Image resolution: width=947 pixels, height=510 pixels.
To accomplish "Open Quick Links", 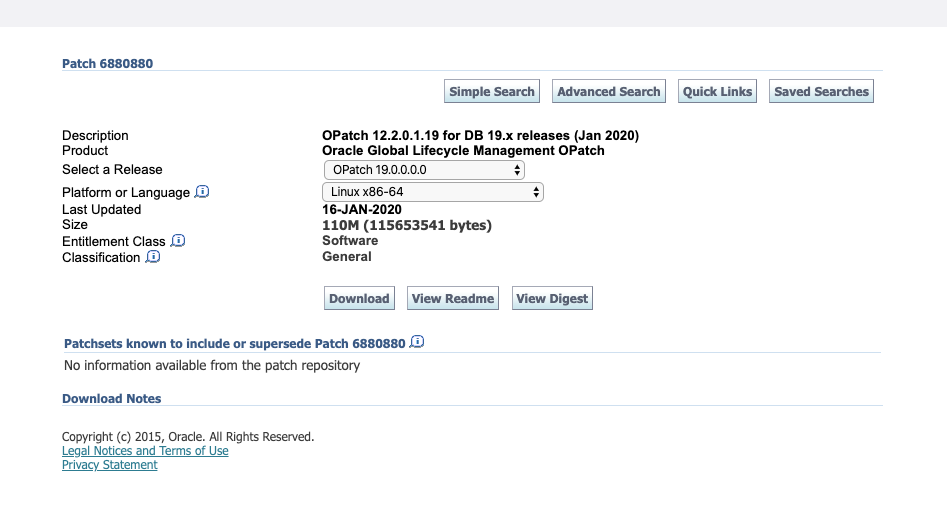I will point(717,91).
